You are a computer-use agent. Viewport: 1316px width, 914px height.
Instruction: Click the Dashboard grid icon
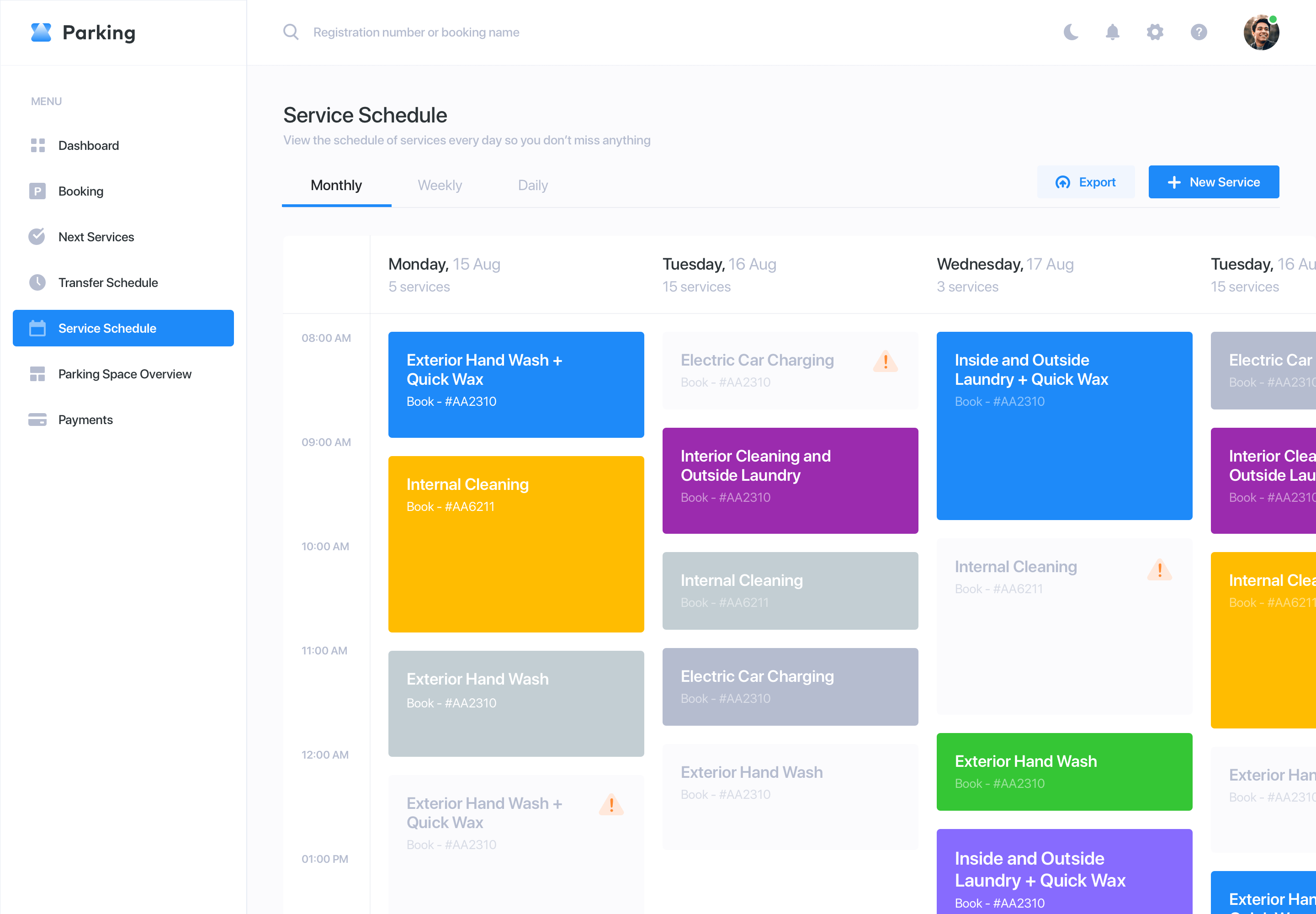38,145
